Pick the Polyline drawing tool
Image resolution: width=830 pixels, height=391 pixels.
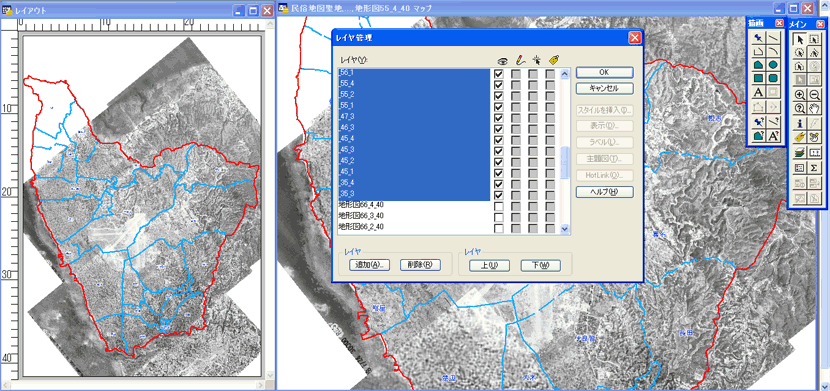coord(758,51)
